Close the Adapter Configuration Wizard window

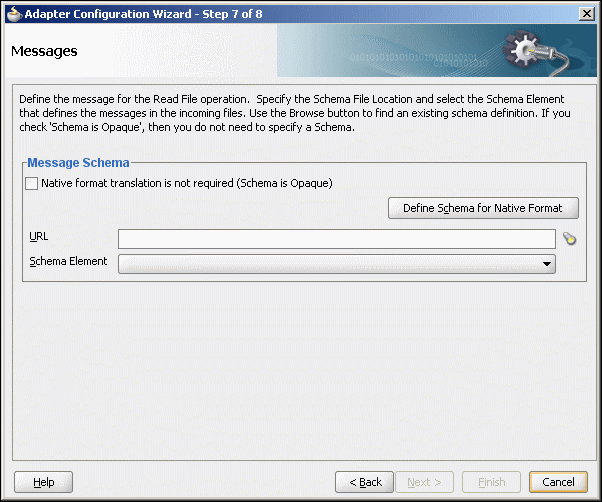tap(587, 14)
